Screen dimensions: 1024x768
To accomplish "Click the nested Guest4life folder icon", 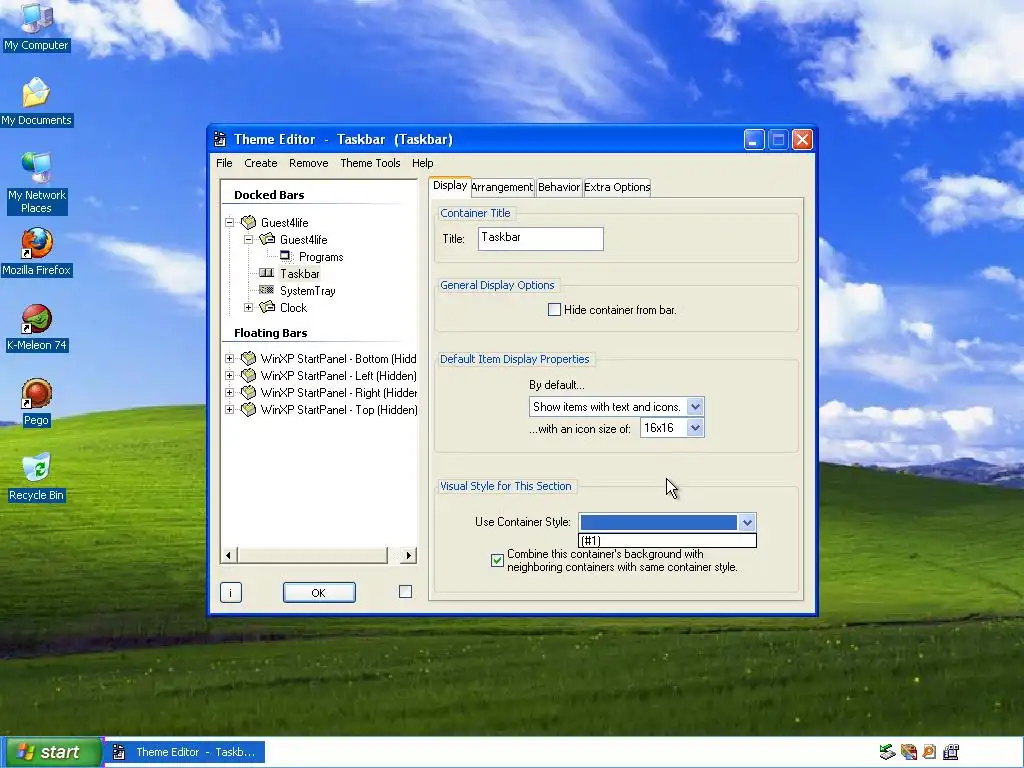I will (267, 239).
